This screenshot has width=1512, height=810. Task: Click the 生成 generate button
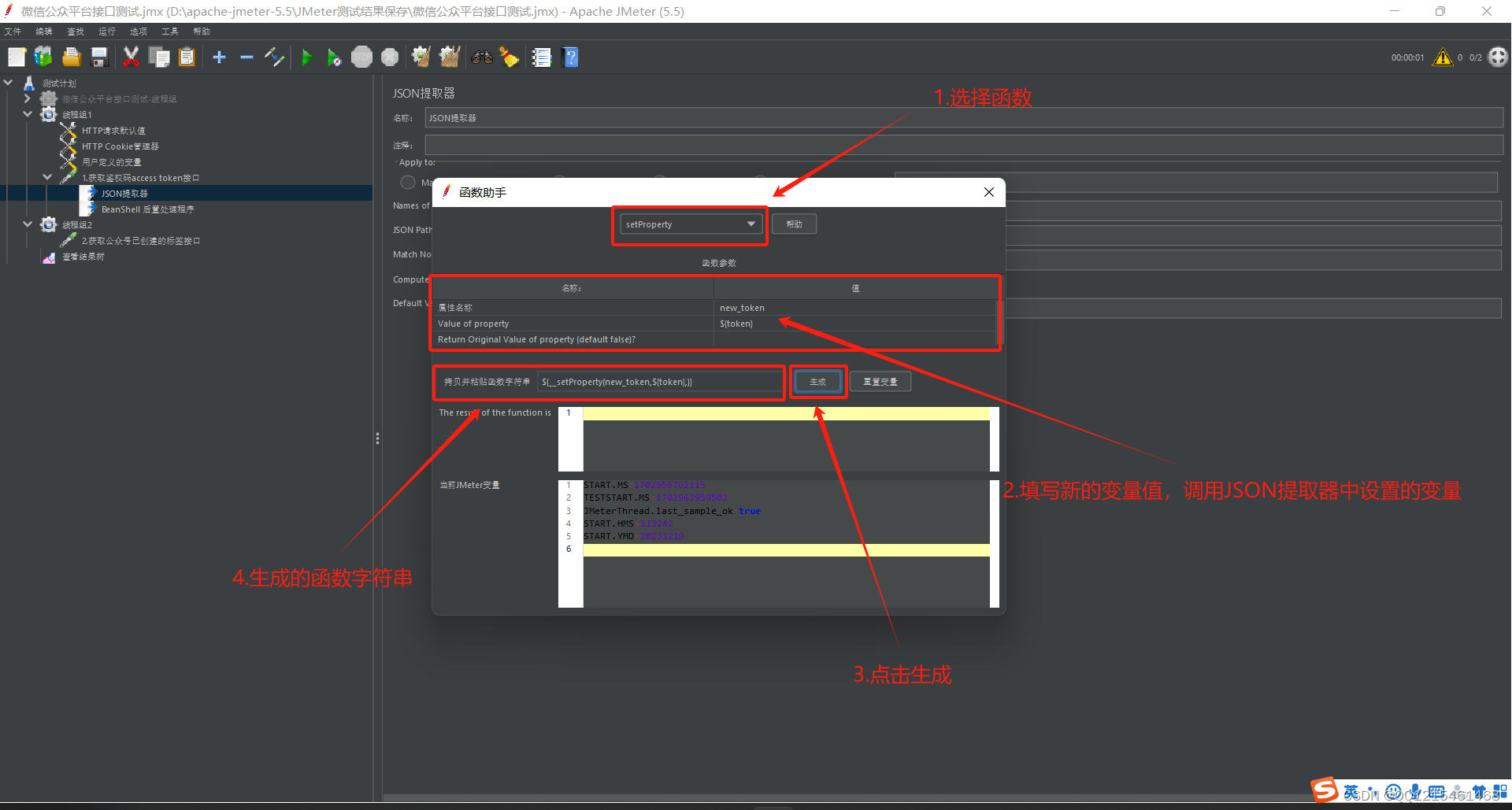(818, 382)
